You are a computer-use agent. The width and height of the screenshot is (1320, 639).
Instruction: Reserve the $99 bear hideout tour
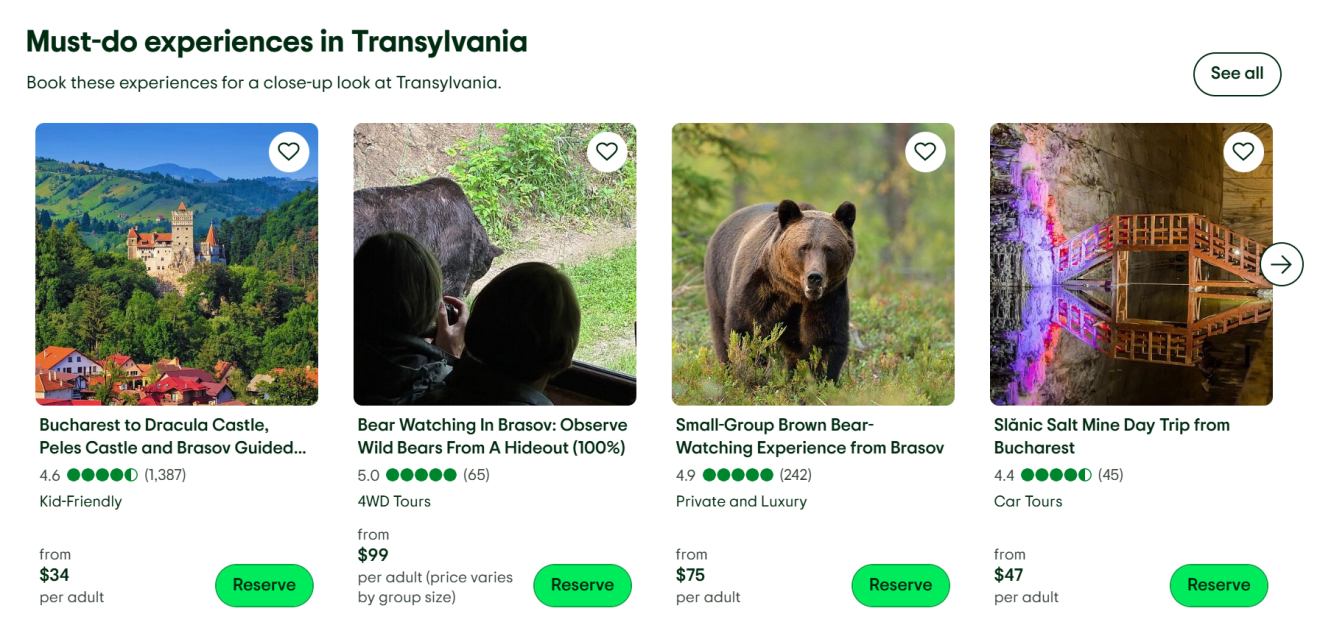pyautogui.click(x=582, y=585)
